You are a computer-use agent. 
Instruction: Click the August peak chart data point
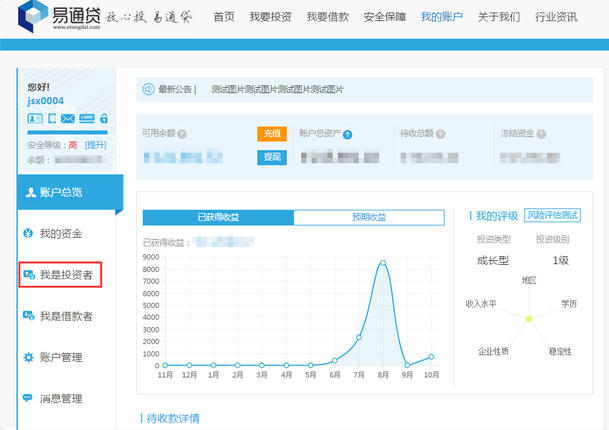(x=382, y=263)
